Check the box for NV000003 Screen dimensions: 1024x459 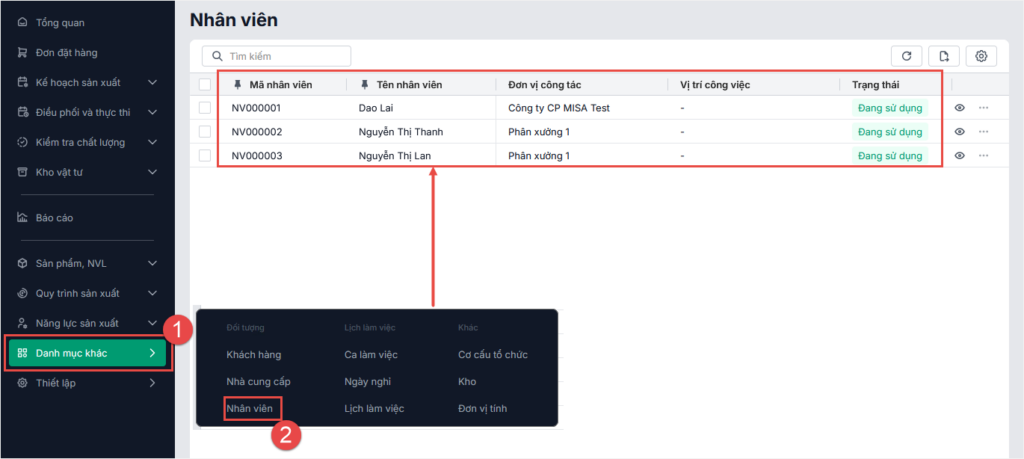click(205, 155)
